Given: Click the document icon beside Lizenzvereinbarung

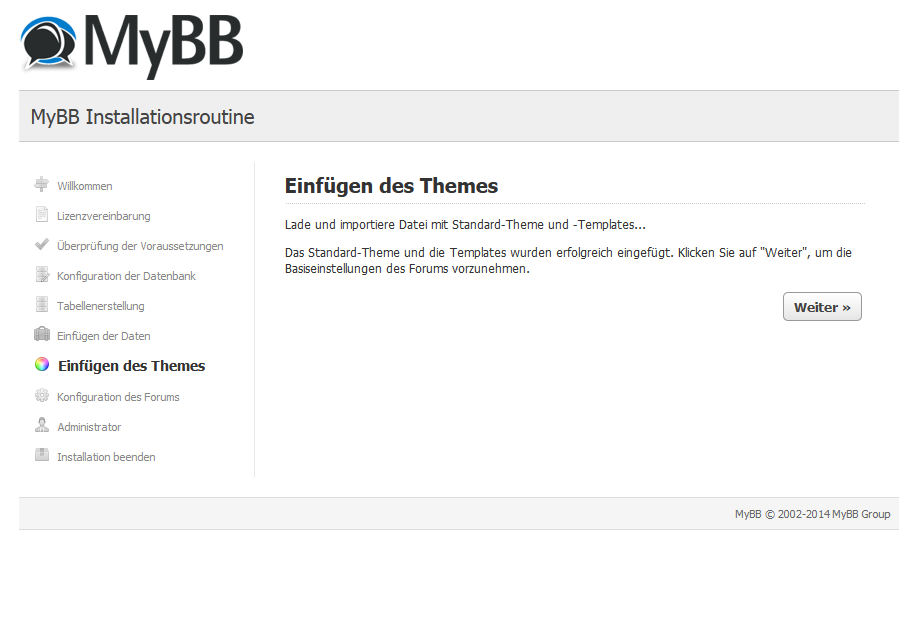Looking at the screenshot, I should pos(42,215).
